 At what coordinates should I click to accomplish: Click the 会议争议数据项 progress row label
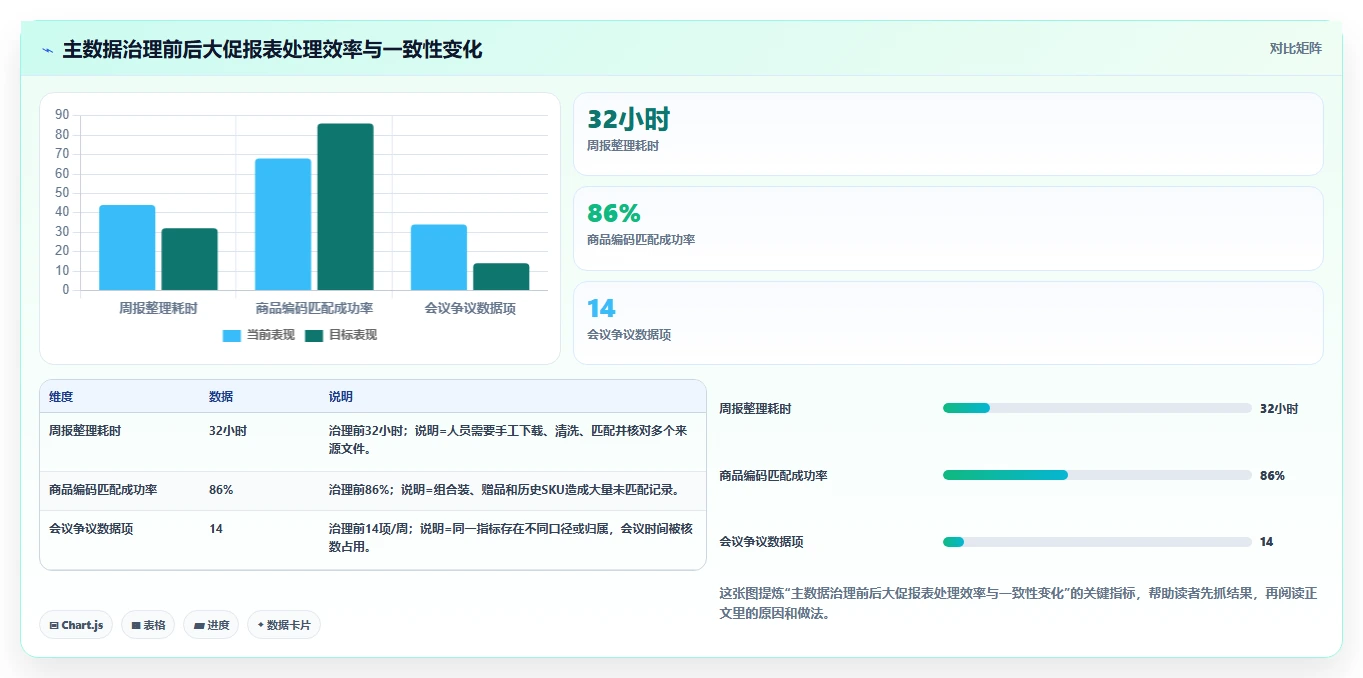point(761,542)
